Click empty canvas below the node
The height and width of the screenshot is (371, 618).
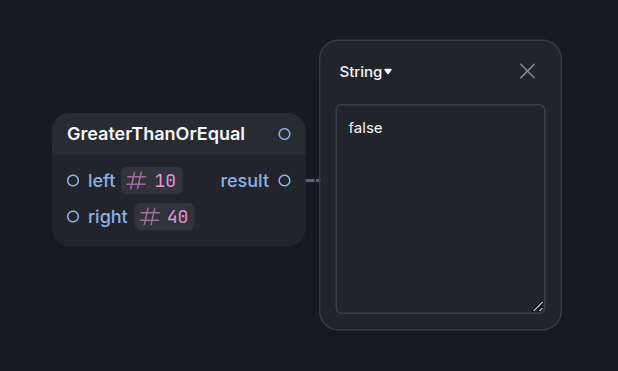click(x=178, y=308)
